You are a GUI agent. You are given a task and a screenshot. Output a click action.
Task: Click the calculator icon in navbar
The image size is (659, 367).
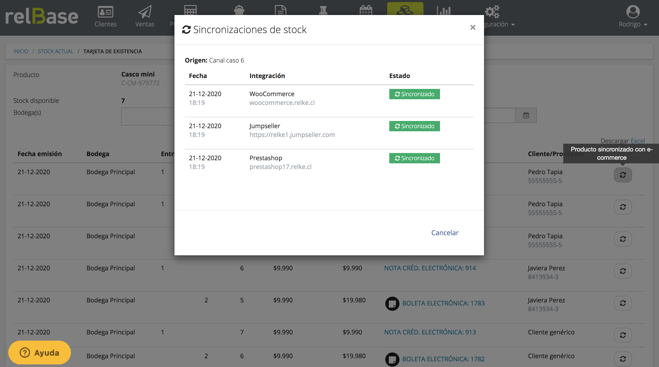click(x=190, y=10)
